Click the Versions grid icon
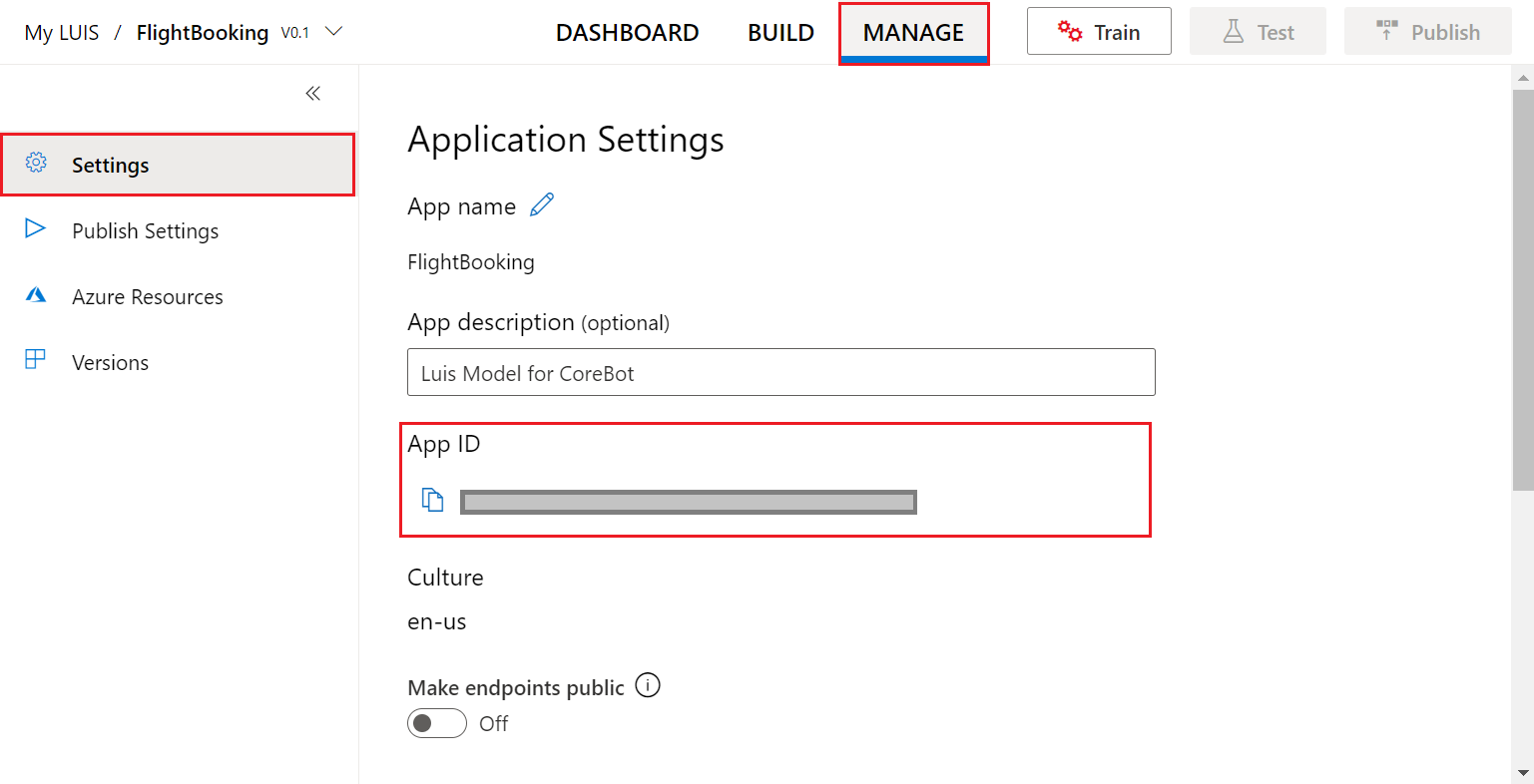Screen dimensions: 1534x784 click(35, 360)
